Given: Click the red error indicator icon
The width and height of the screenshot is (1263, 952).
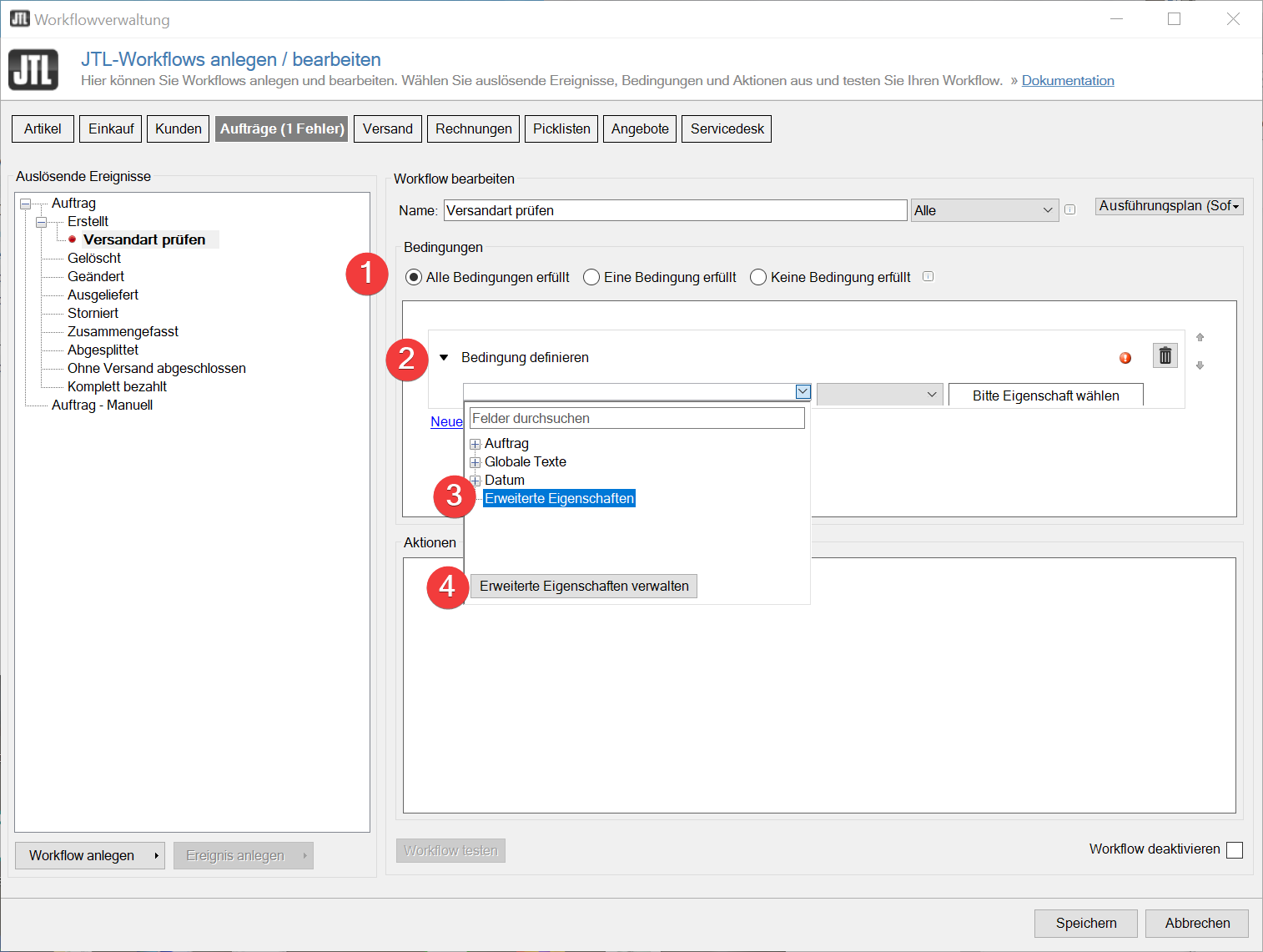Looking at the screenshot, I should pos(1125,358).
